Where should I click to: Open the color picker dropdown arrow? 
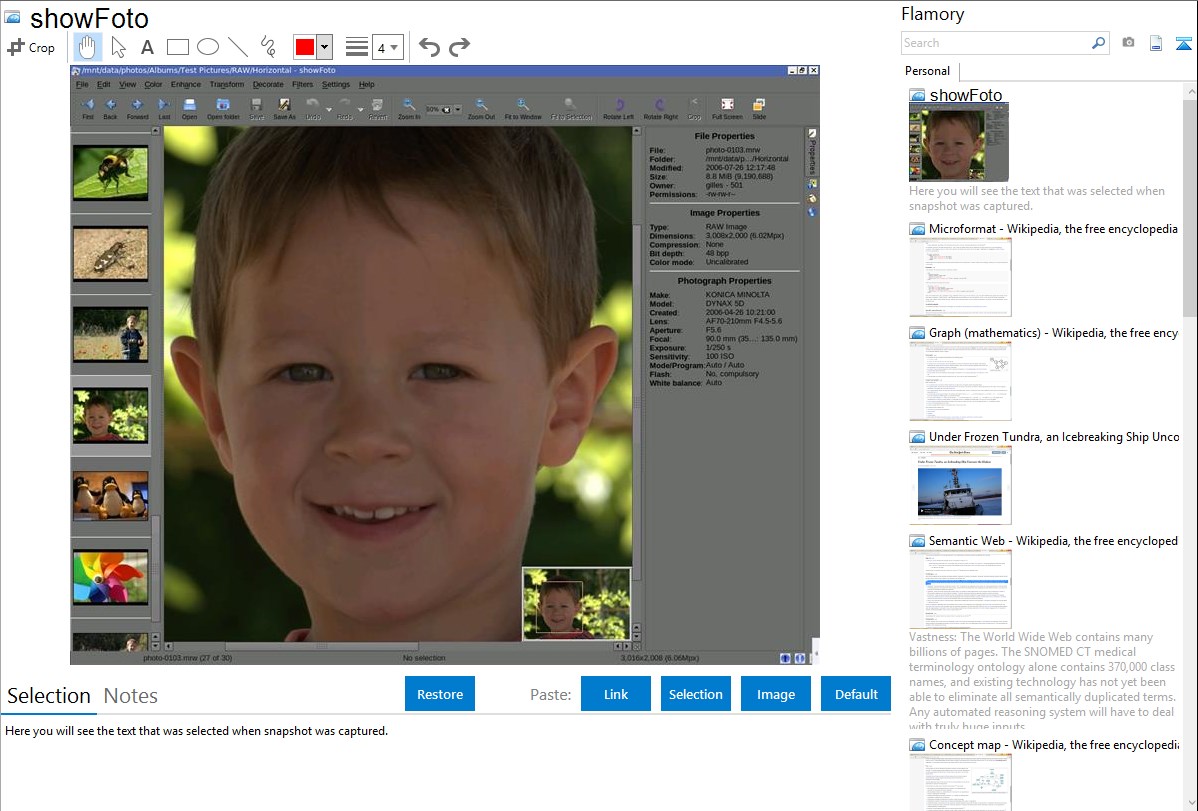click(x=325, y=47)
